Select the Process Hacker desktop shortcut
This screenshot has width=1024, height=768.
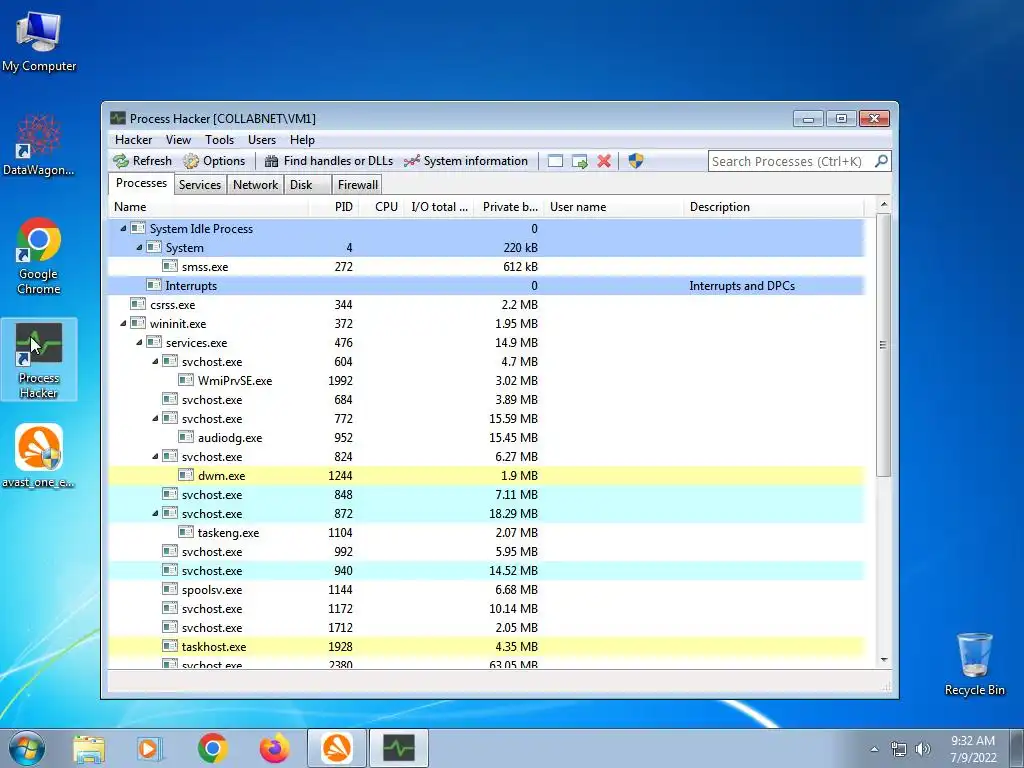39,359
